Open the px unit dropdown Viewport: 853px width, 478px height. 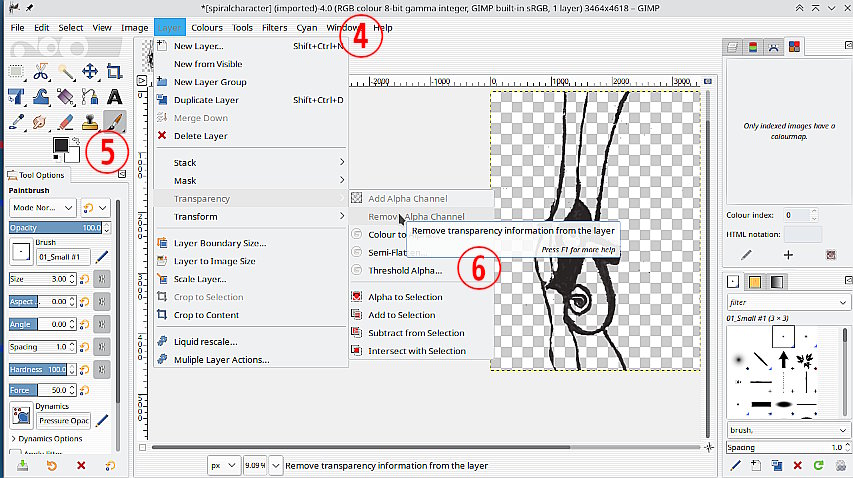click(x=224, y=465)
